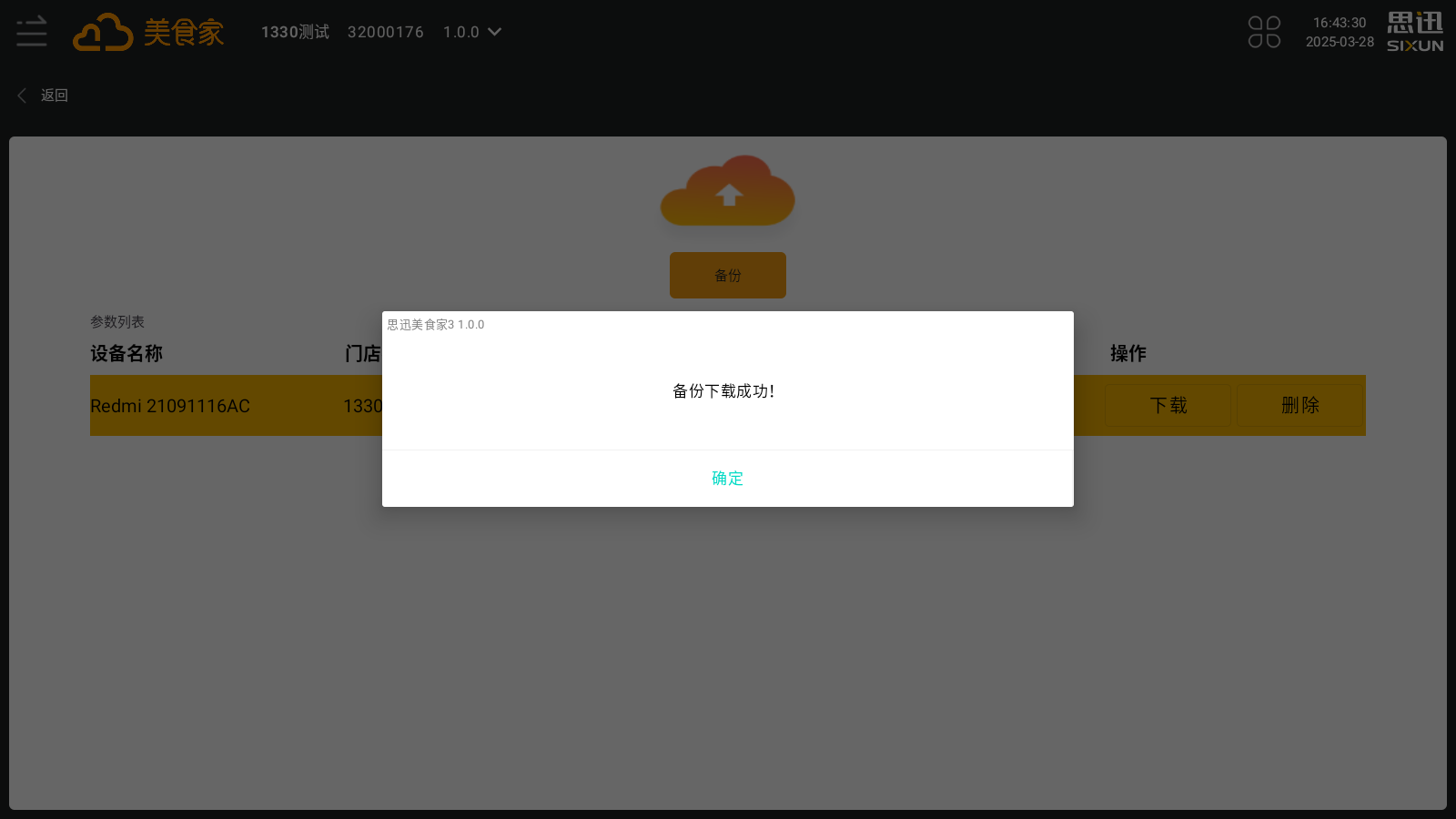Click the 美食家 cloud logo
This screenshot has width=1456, height=819.
149,33
